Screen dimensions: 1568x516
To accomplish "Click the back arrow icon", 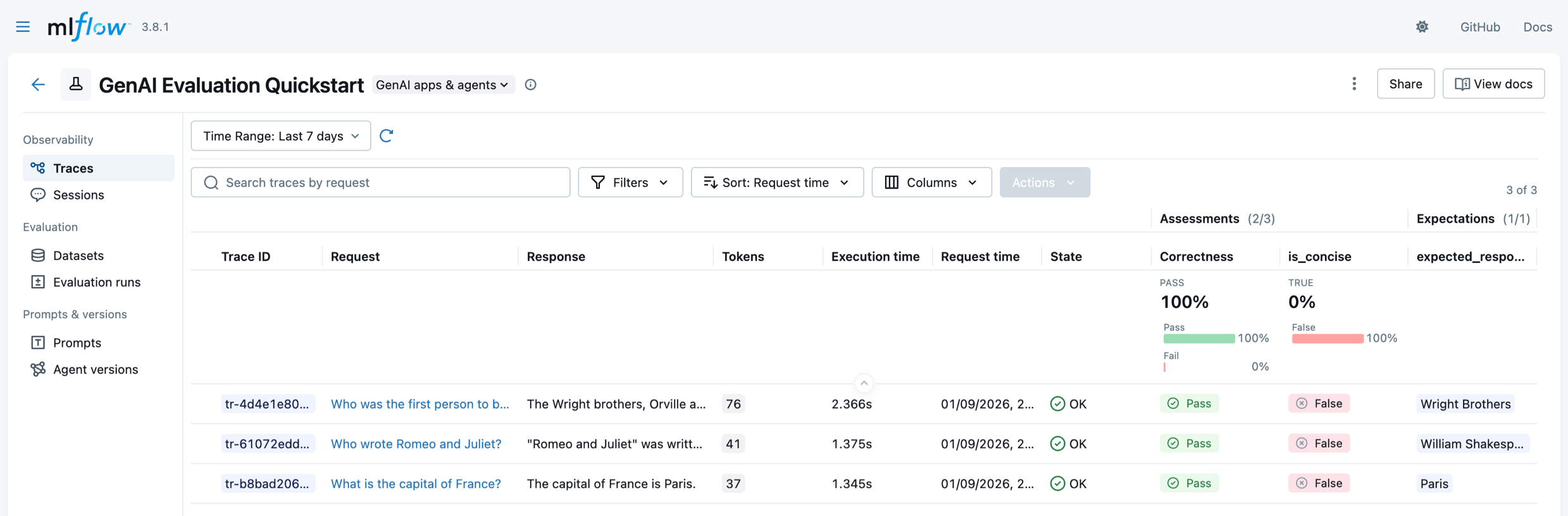I will 38,85.
